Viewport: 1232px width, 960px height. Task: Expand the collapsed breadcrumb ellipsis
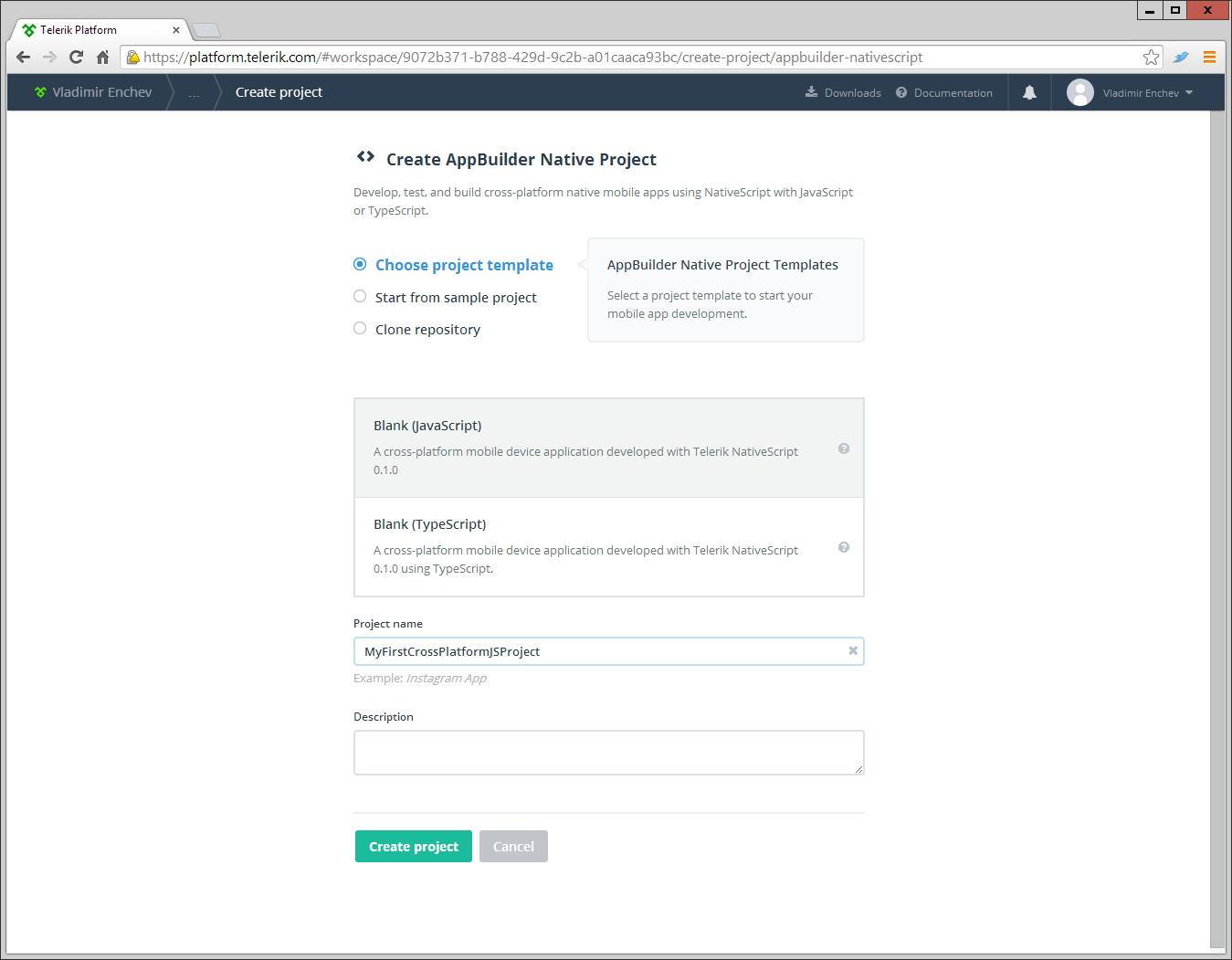point(194,93)
